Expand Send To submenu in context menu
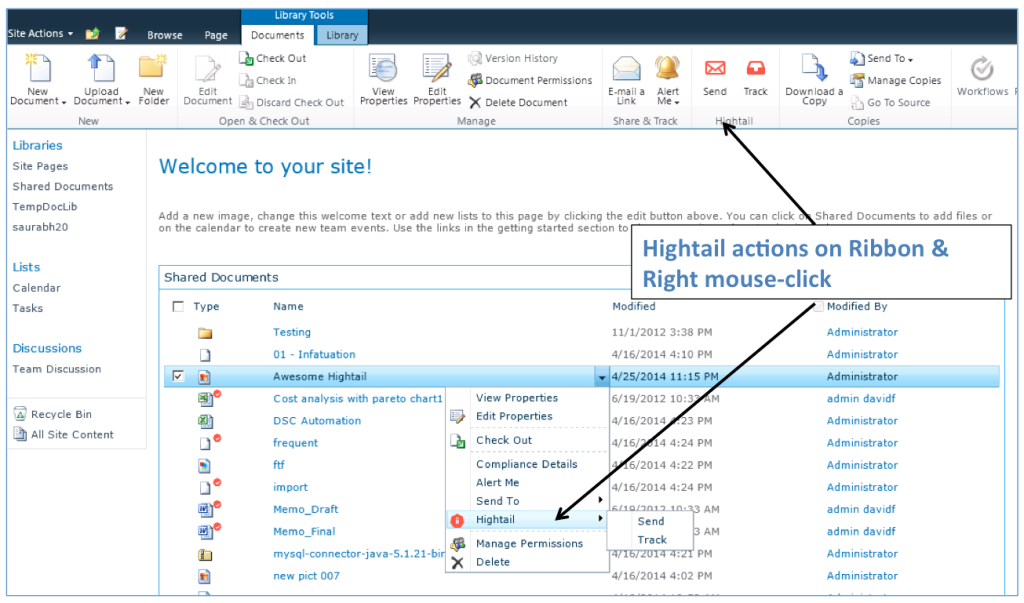Viewport: 1024px width, 603px height. pos(600,500)
